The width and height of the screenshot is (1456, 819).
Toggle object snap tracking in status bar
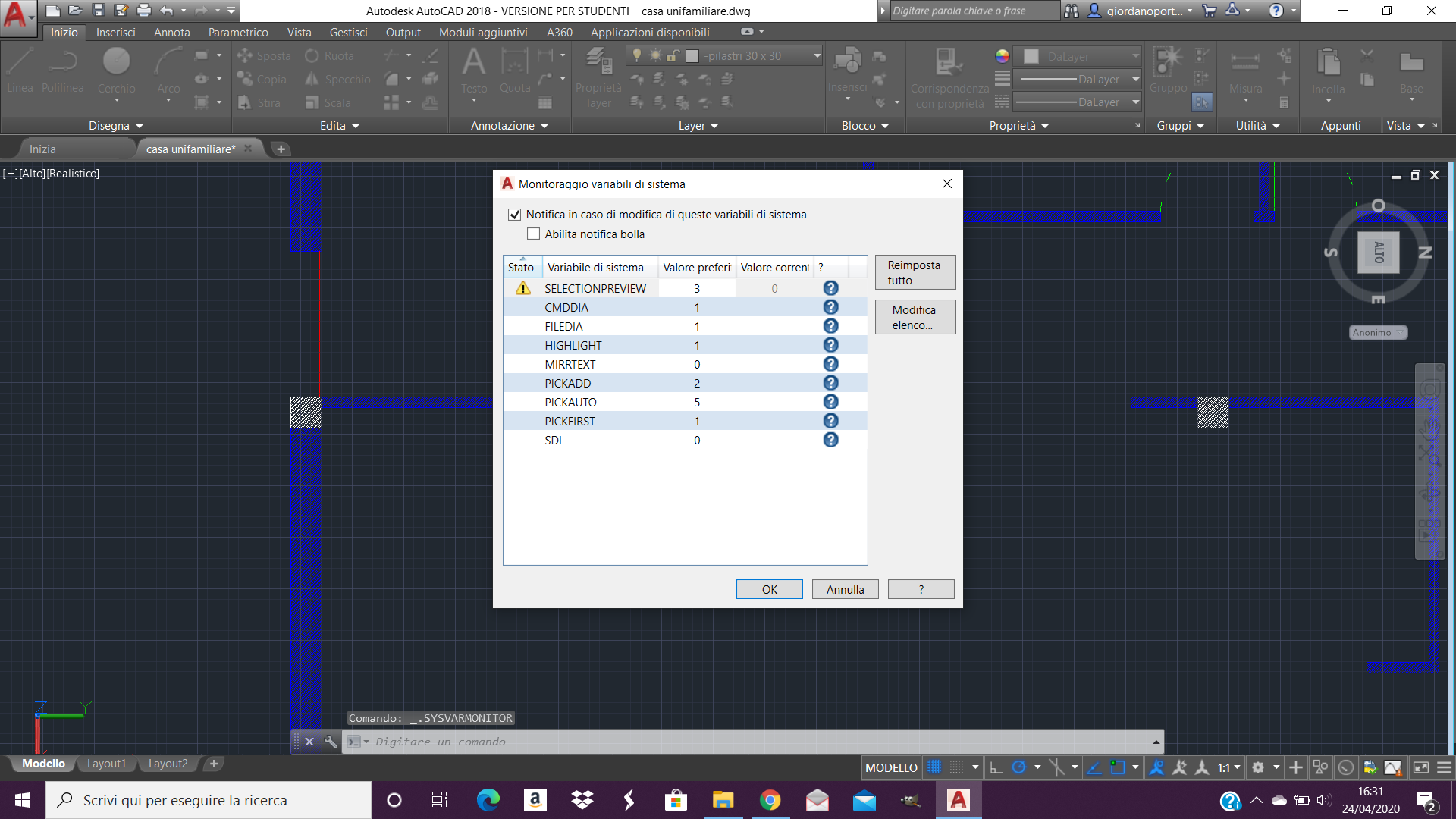pyautogui.click(x=1094, y=767)
